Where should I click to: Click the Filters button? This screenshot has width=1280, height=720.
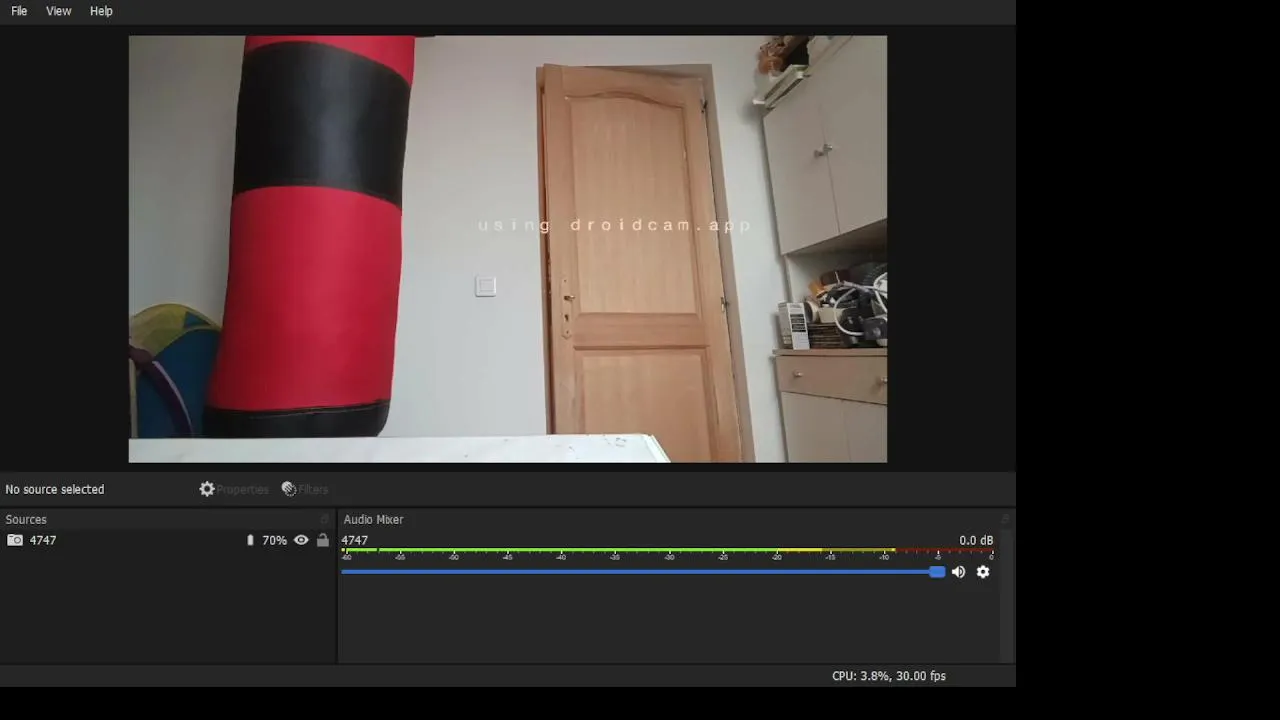[305, 489]
